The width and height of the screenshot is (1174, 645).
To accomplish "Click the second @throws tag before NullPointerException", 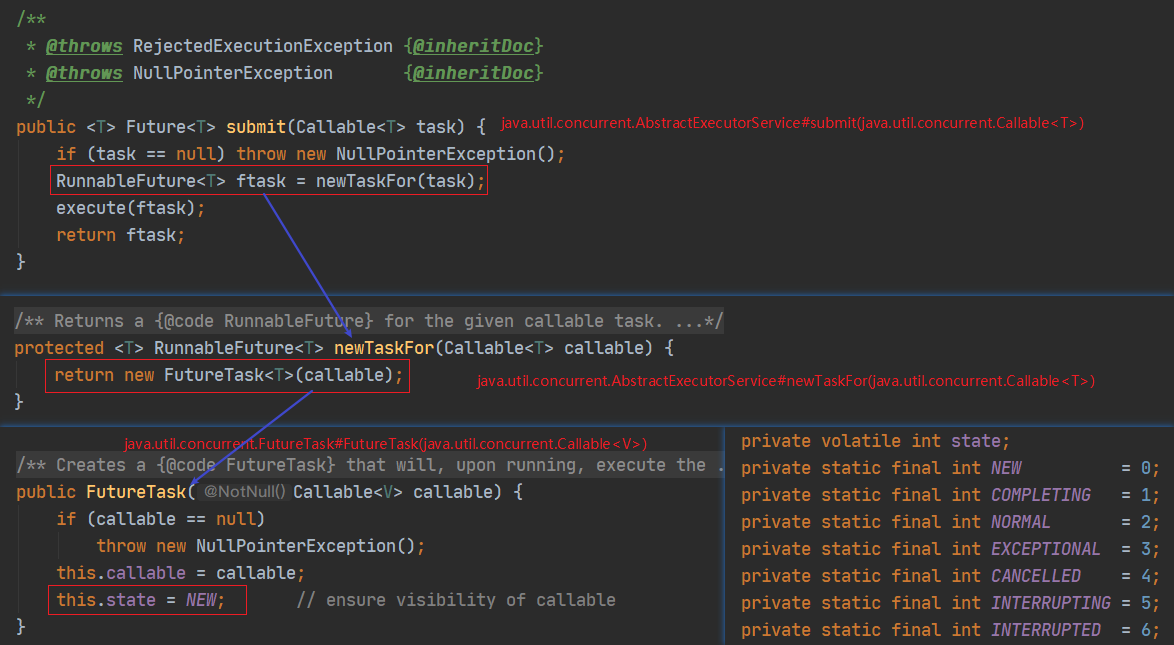I will coord(84,73).
